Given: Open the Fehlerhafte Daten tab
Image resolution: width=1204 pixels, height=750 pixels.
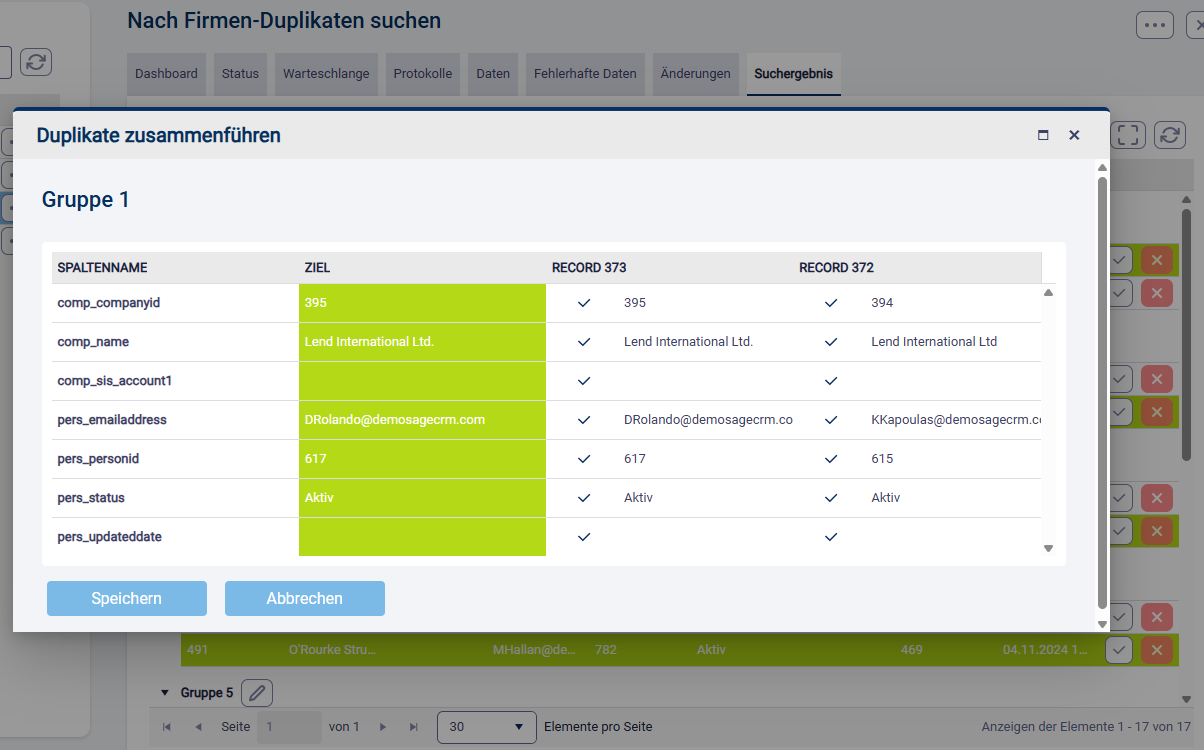Looking at the screenshot, I should (584, 73).
